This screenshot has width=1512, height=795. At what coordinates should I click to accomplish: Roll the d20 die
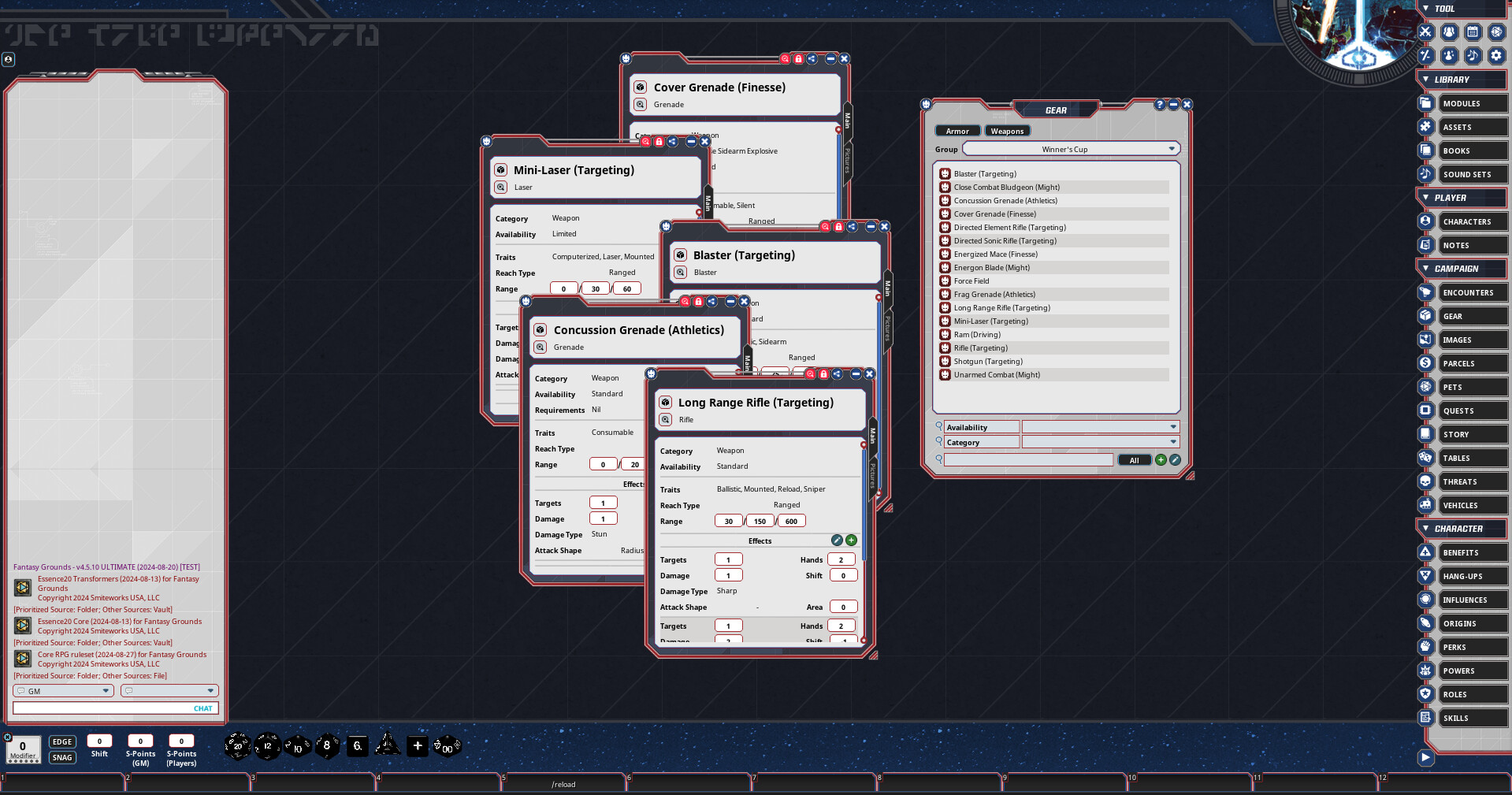point(237,745)
